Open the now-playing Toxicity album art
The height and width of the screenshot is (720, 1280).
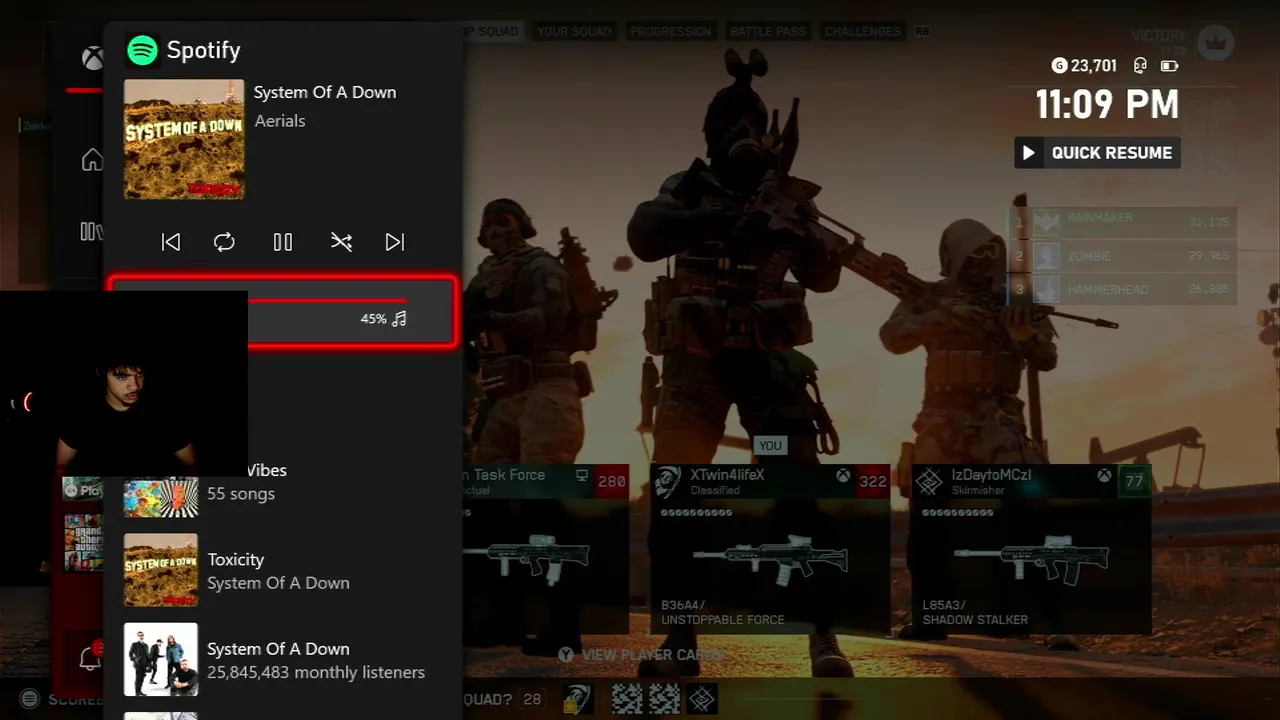click(184, 139)
